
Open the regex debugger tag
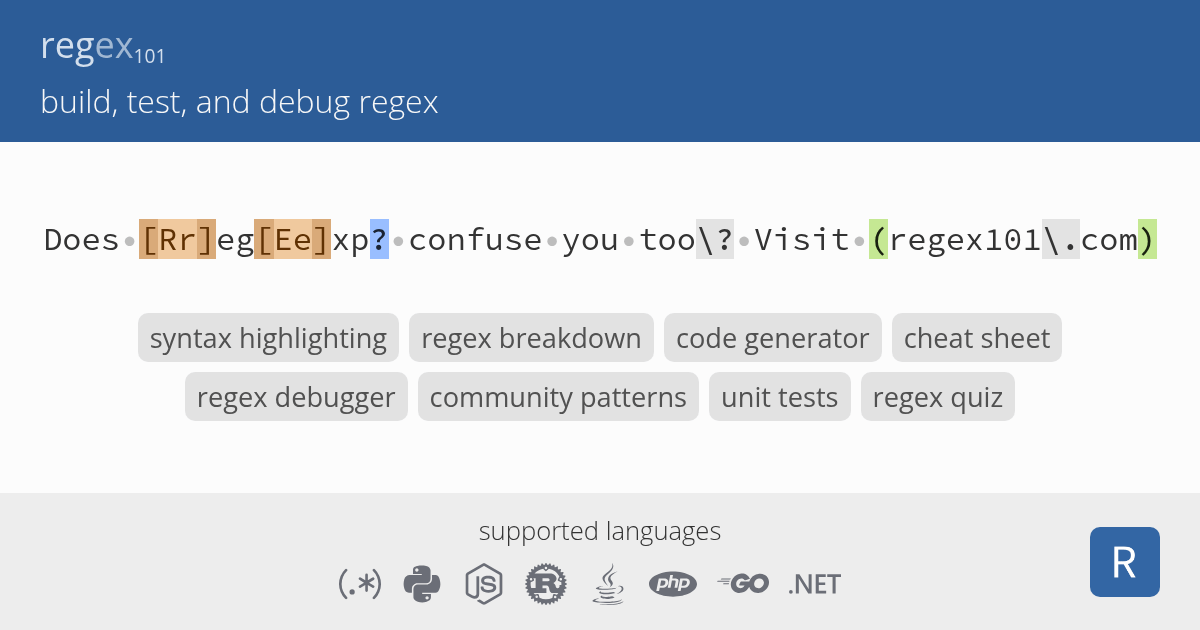296,397
